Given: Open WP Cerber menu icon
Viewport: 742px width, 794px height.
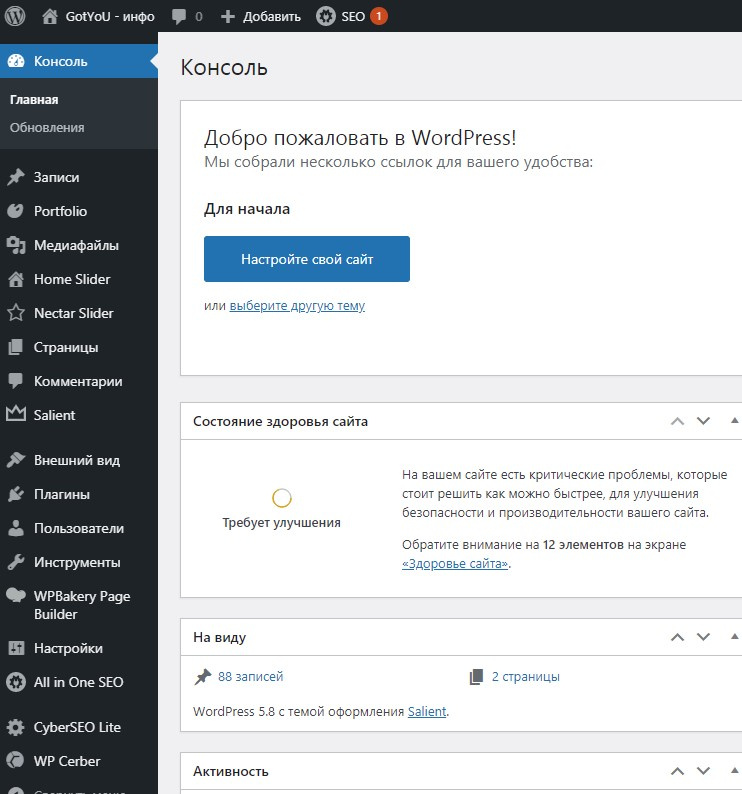Looking at the screenshot, I should [16, 761].
